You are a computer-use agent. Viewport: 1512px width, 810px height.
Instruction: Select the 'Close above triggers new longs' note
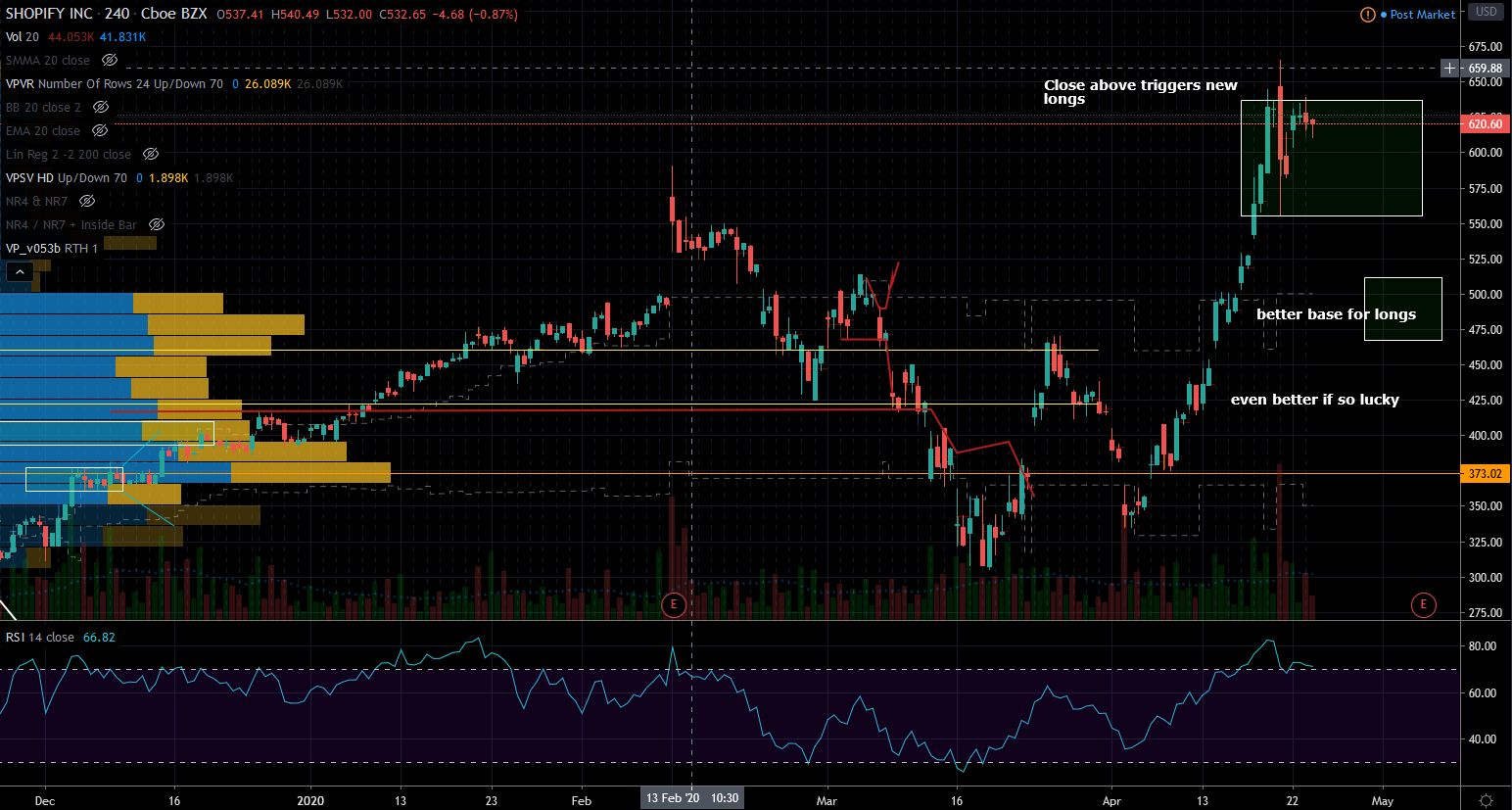(1141, 92)
